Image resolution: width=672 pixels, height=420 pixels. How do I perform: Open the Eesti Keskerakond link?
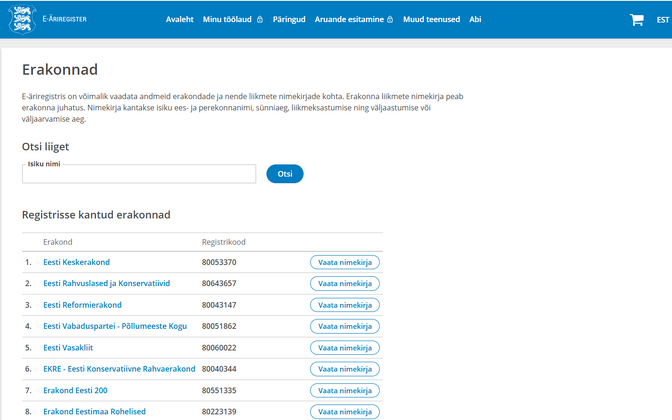coord(76,262)
